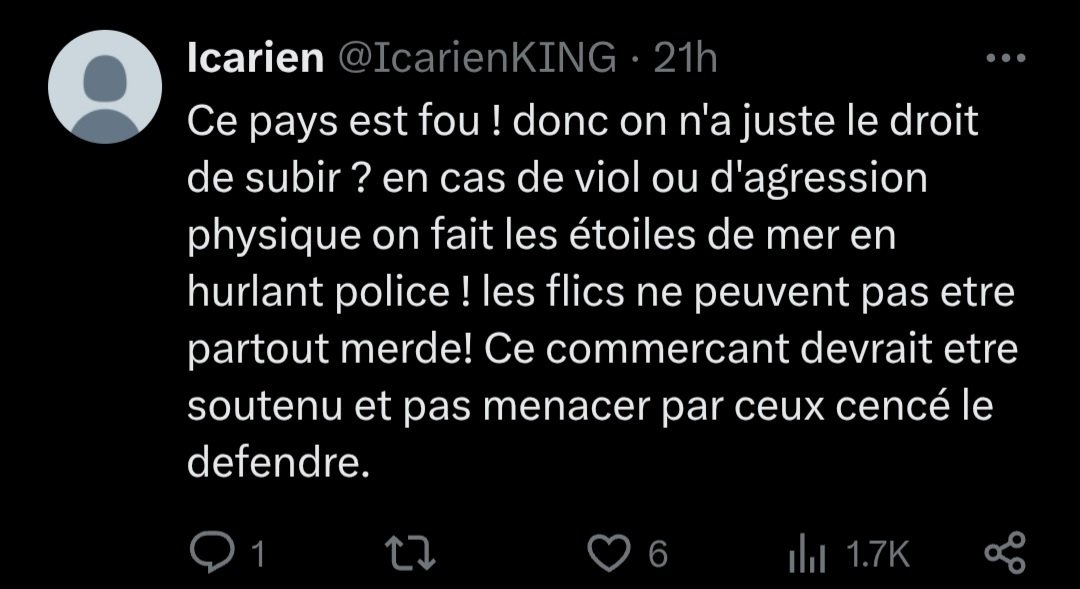Click the words "de subir ?" in the tweet

point(279,179)
